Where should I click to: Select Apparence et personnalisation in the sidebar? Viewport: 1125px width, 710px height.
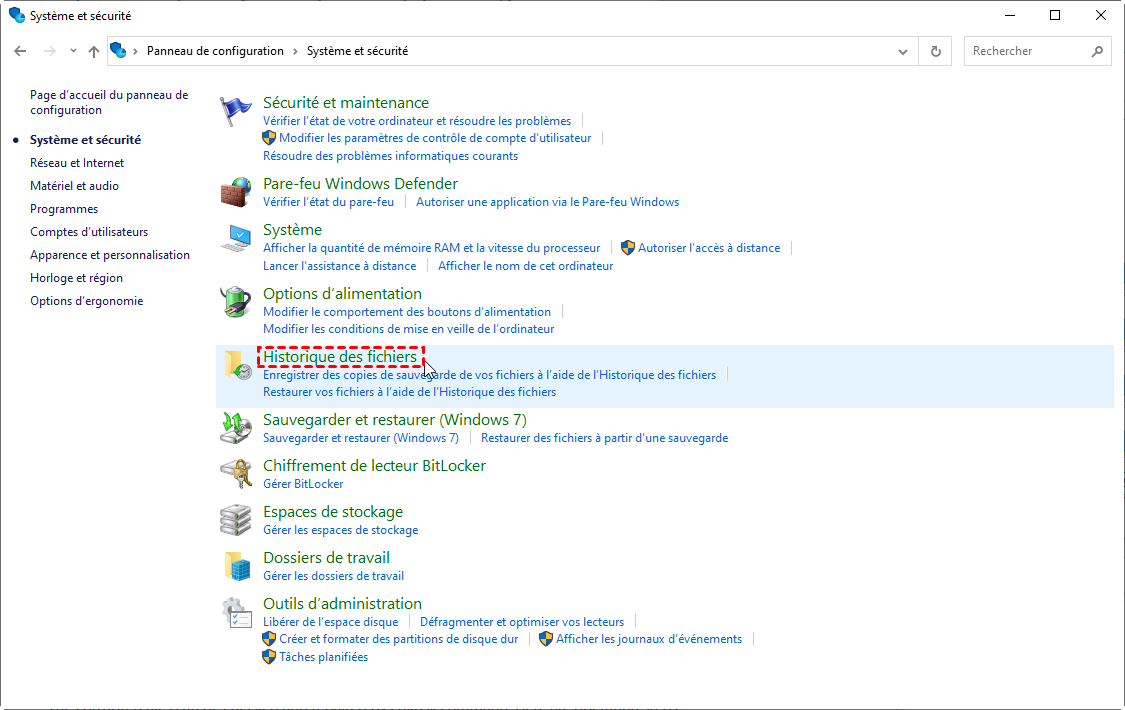click(110, 255)
